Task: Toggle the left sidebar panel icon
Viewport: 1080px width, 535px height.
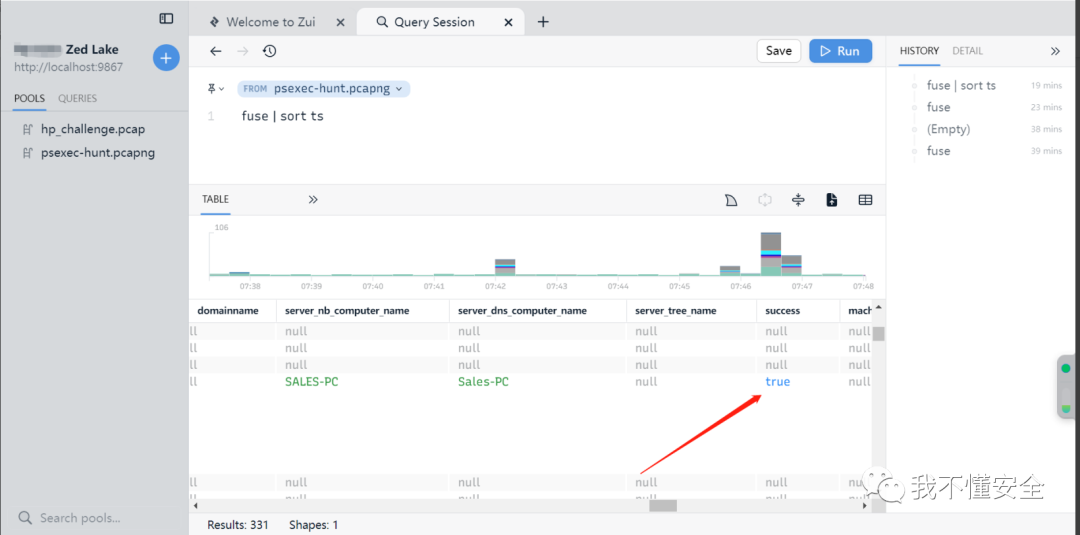Action: pos(166,19)
